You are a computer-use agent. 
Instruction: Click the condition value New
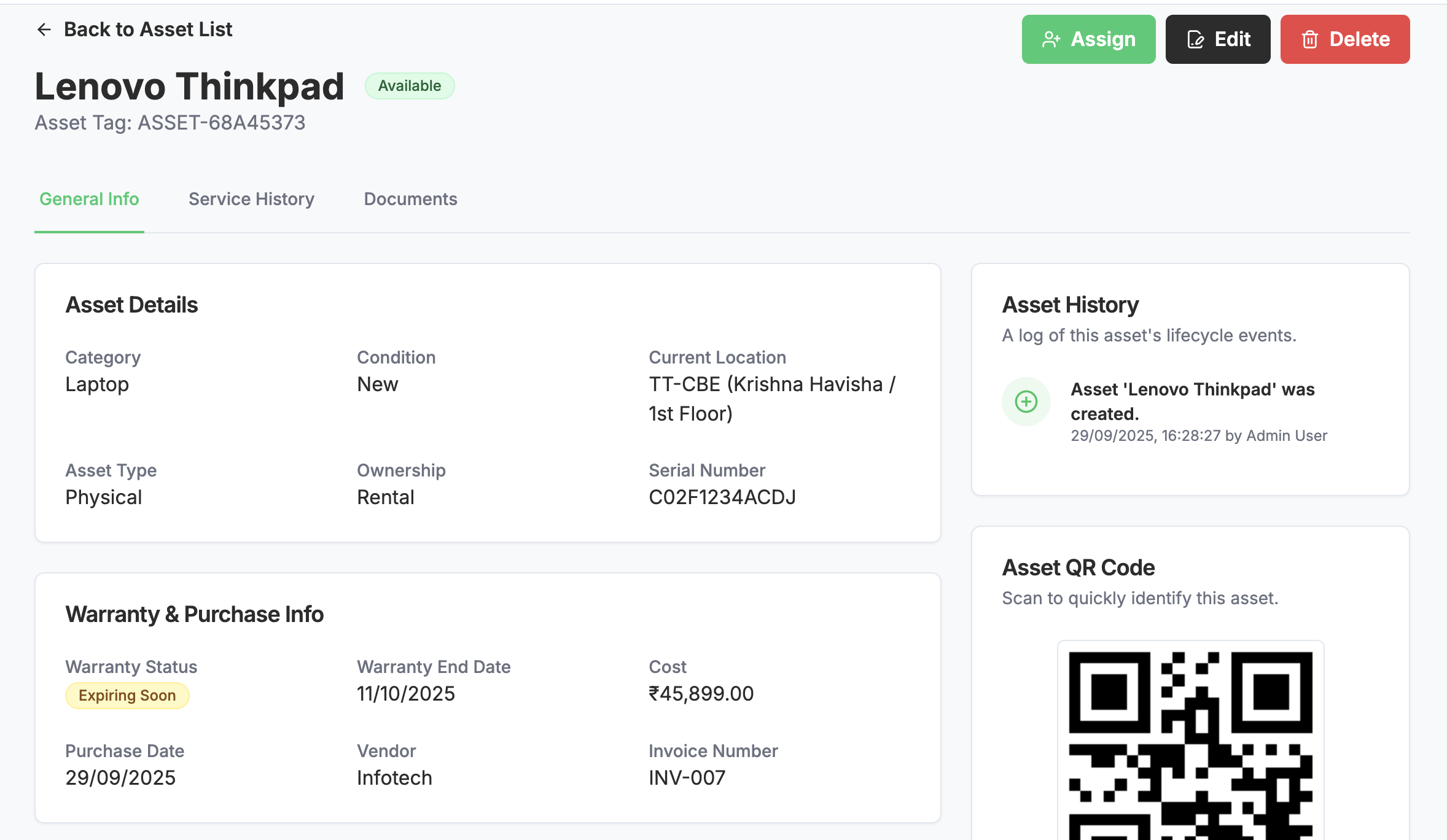tap(378, 384)
